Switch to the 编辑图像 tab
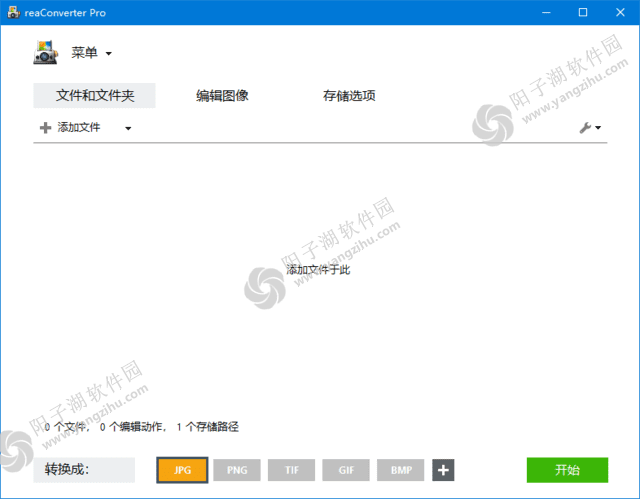This screenshot has width=640, height=499. point(222,95)
